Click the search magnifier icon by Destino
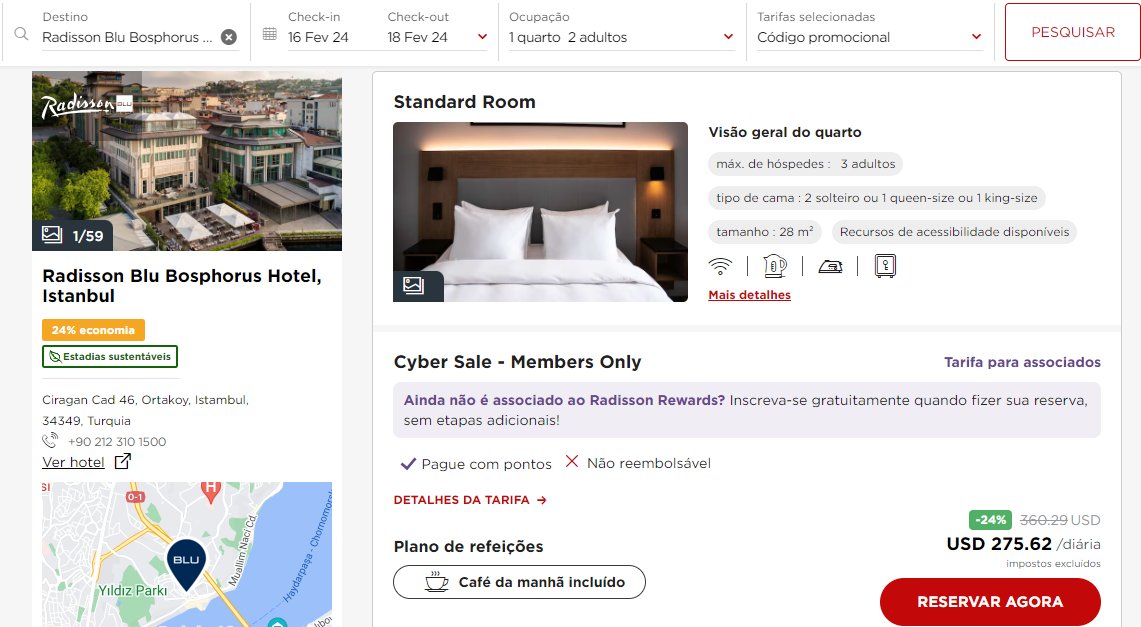Screen dimensions: 1141x627 point(22,34)
